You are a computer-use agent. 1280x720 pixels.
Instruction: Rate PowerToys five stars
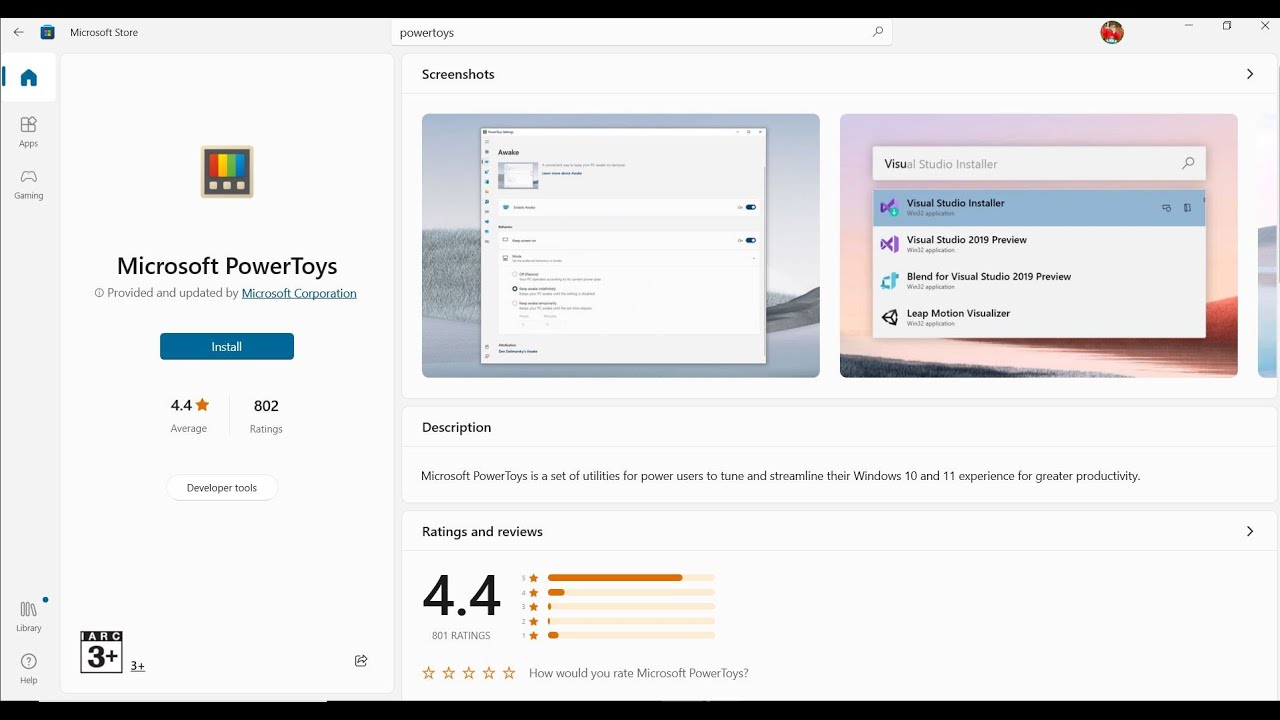click(509, 673)
